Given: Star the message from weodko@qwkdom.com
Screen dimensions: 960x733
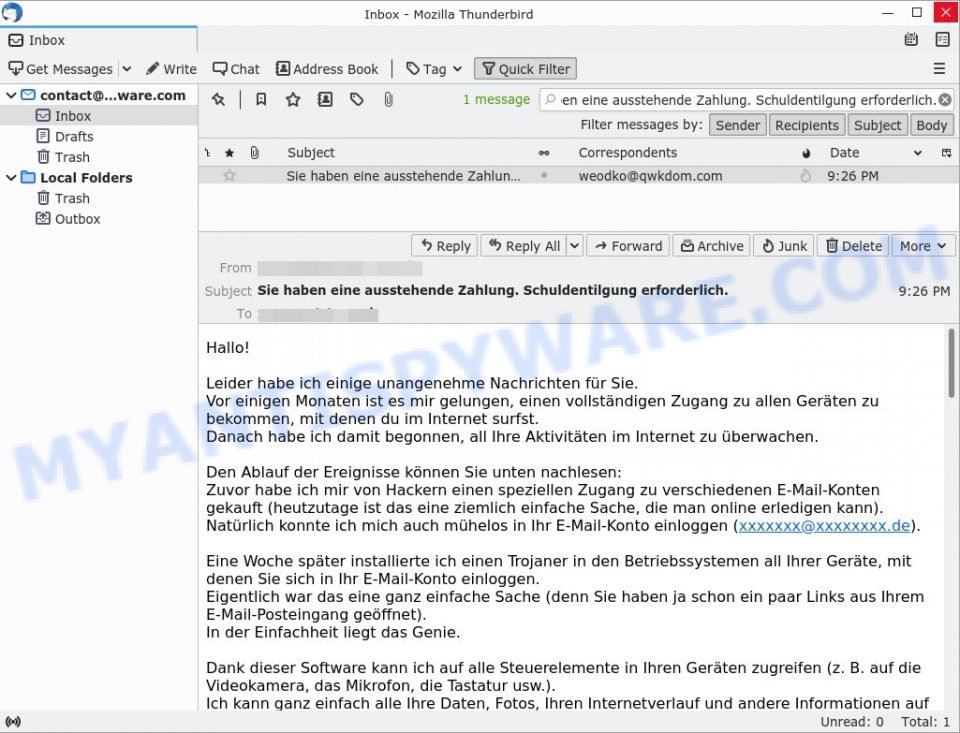Looking at the screenshot, I should (230, 176).
